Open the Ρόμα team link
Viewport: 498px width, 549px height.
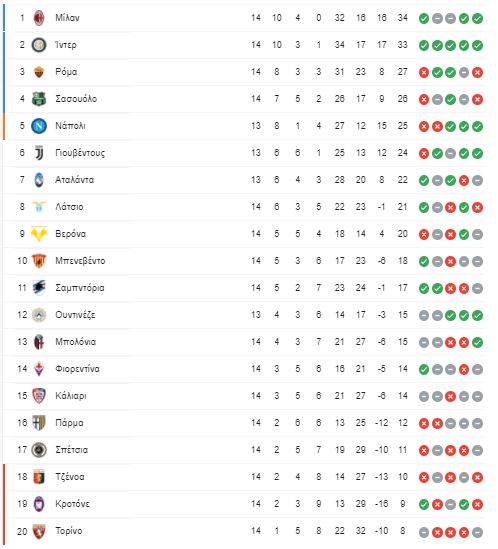point(66,72)
